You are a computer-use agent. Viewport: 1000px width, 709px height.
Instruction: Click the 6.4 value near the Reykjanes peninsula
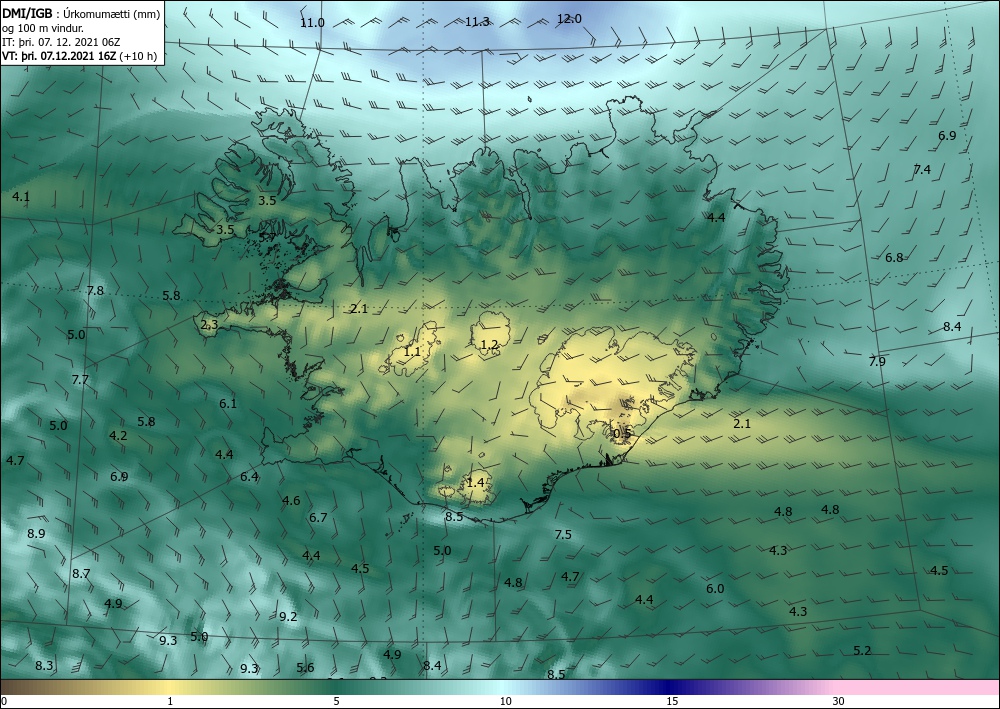[249, 477]
